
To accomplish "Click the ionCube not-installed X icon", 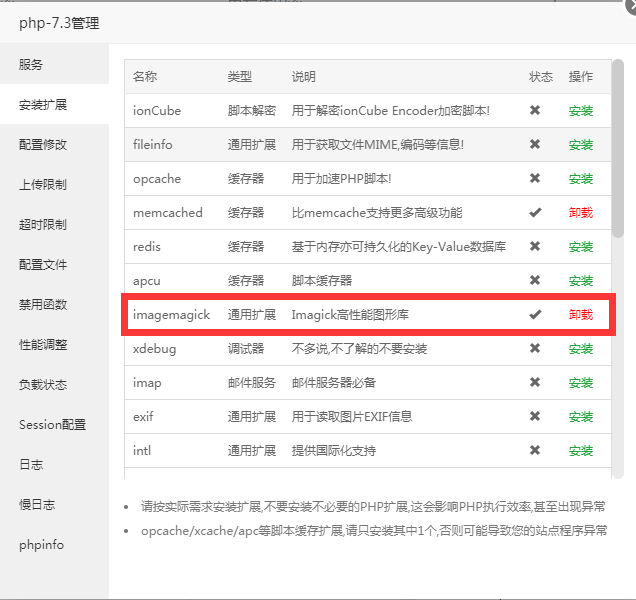I will click(x=535, y=111).
